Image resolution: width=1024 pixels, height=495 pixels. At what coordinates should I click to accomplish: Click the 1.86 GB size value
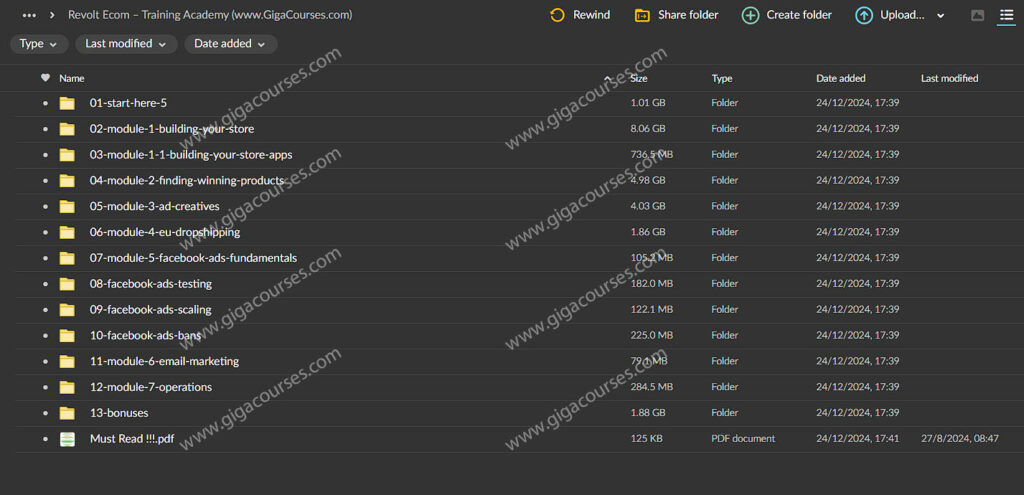(x=648, y=232)
